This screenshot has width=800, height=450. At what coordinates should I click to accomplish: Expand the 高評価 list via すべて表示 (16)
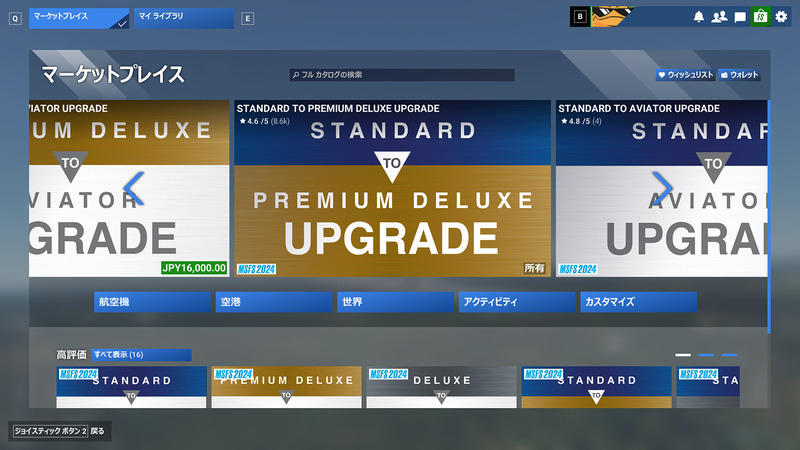(141, 355)
